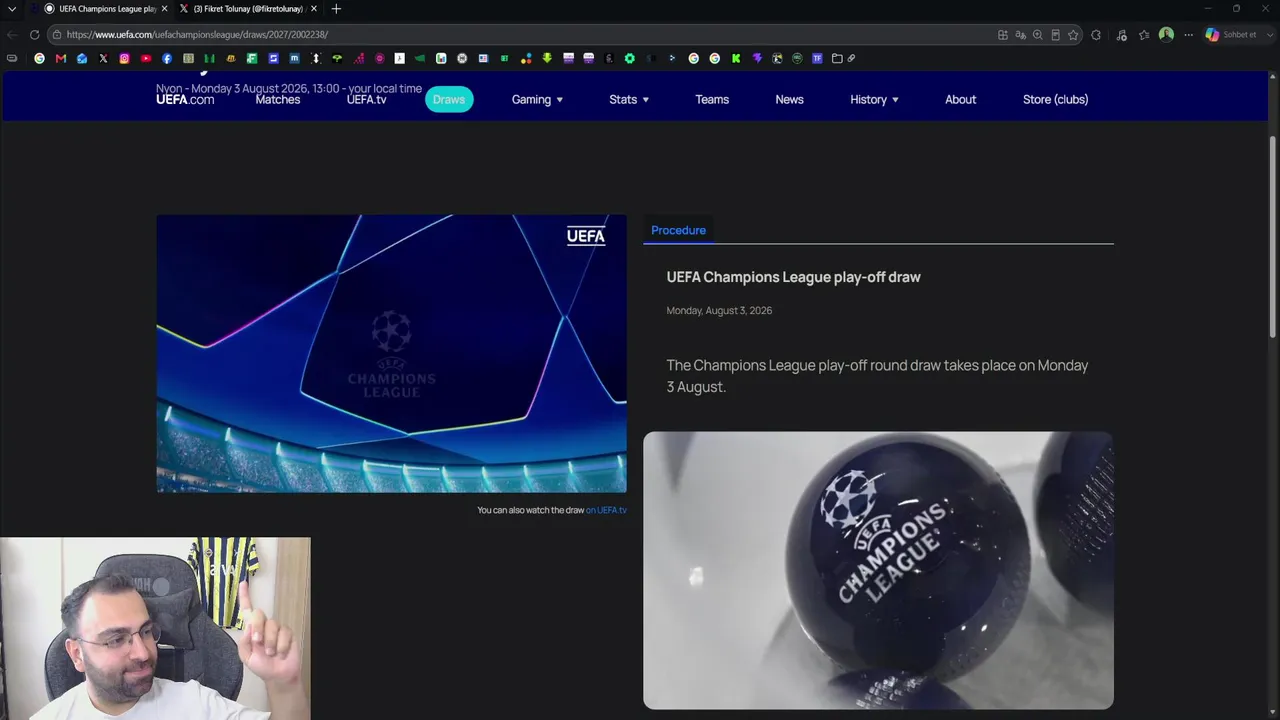Go back to the previous page
Screen dimensions: 1280x720
[12, 34]
